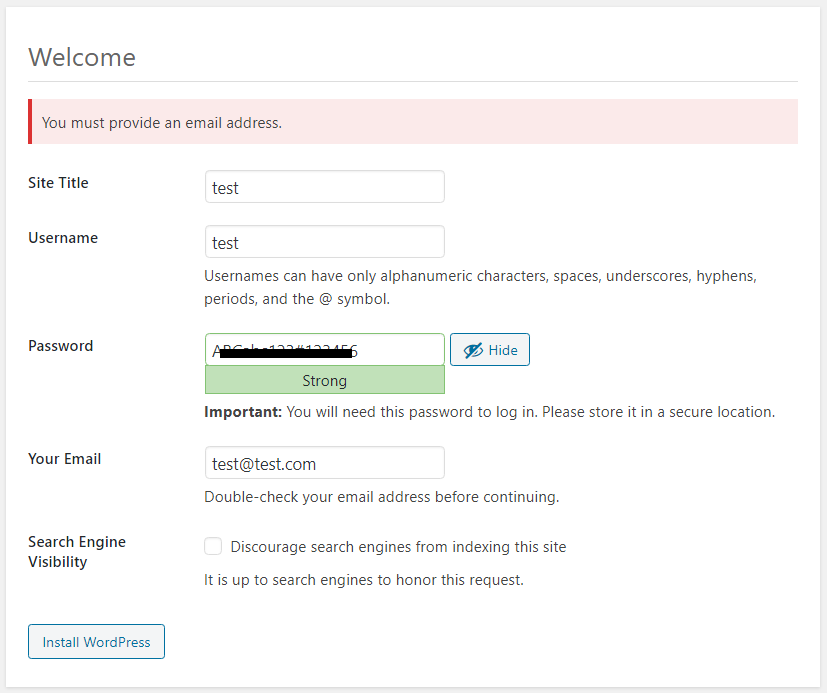Click into the Username text box
Viewport: 827px width, 693px height.
[324, 242]
